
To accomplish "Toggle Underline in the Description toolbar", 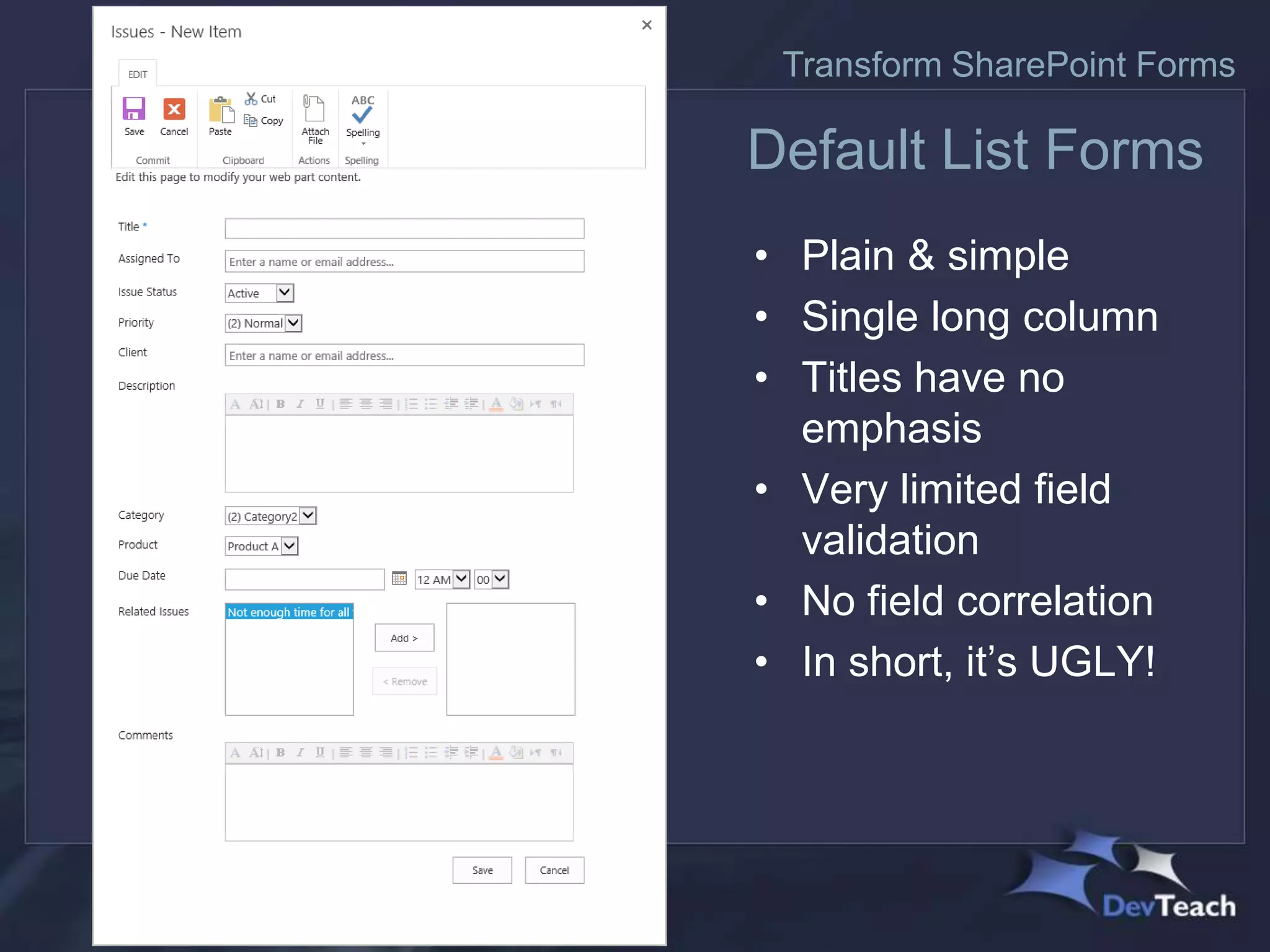I will 320,404.
